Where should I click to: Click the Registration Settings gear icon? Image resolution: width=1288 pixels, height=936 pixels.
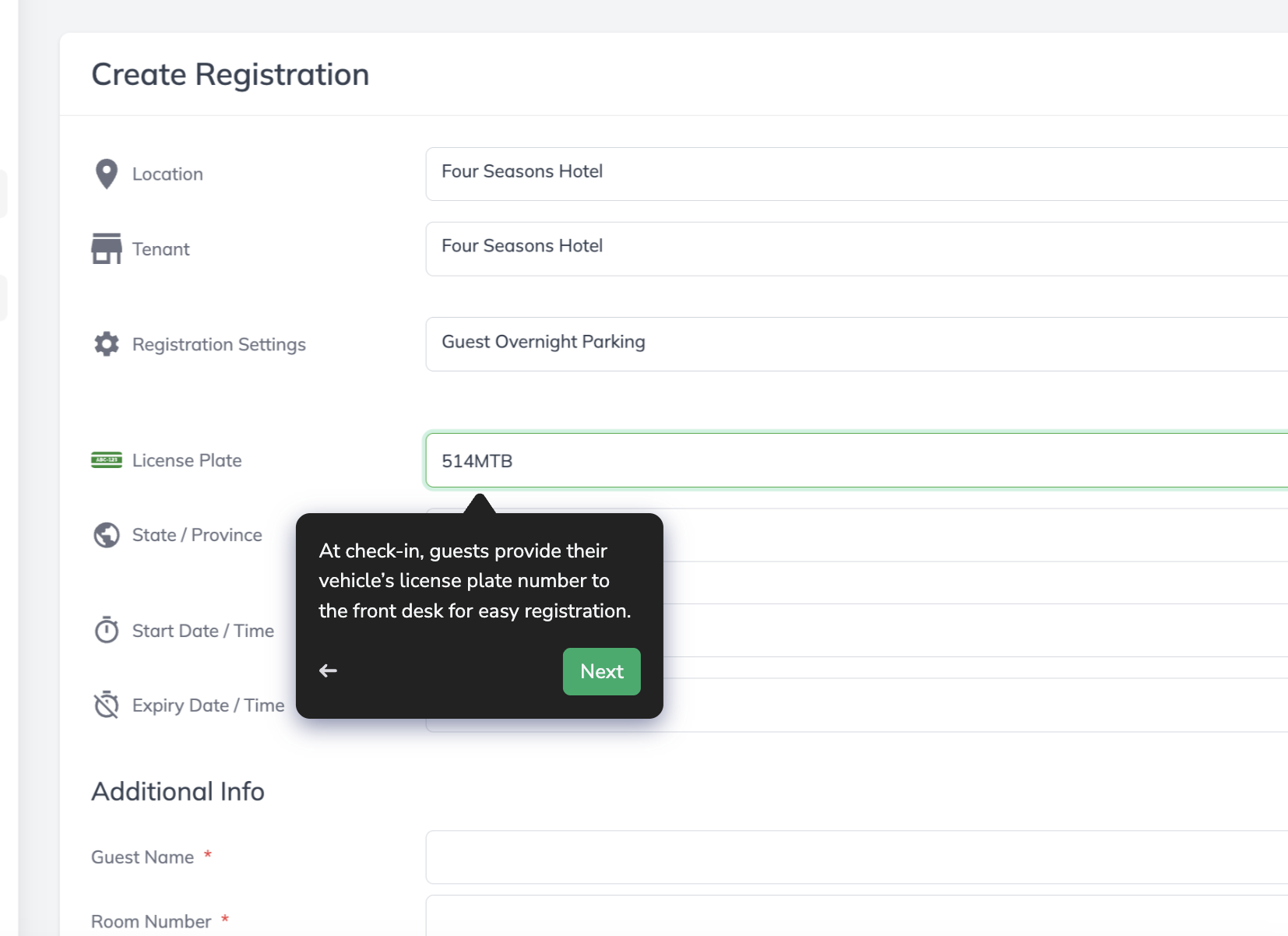(x=107, y=343)
